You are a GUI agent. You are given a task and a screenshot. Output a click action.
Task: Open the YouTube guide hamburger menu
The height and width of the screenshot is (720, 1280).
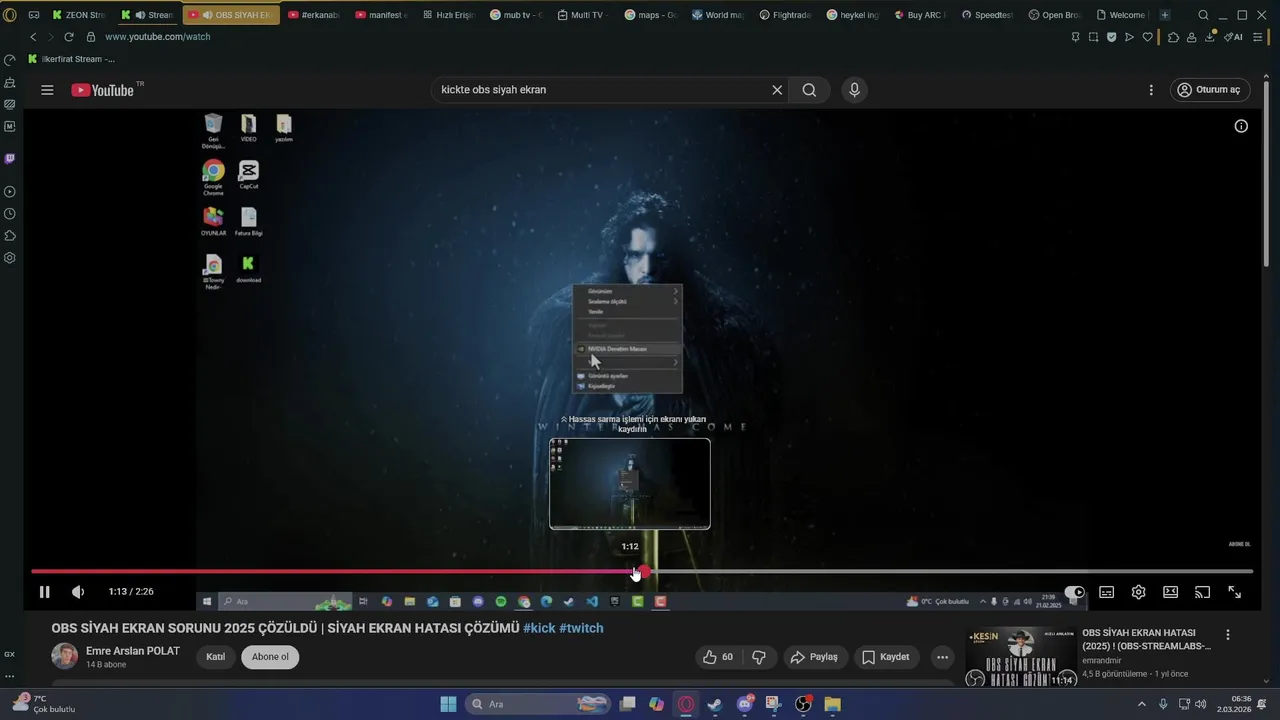coord(47,90)
